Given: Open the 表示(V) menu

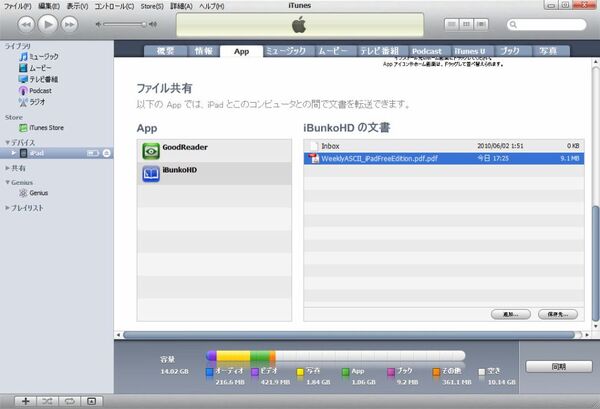Looking at the screenshot, I should pyautogui.click(x=77, y=6).
